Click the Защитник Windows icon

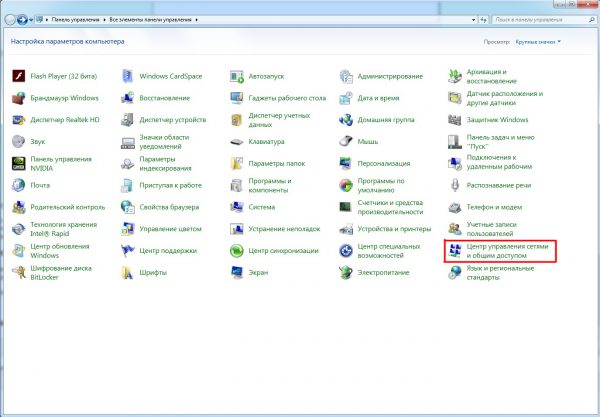(455, 120)
